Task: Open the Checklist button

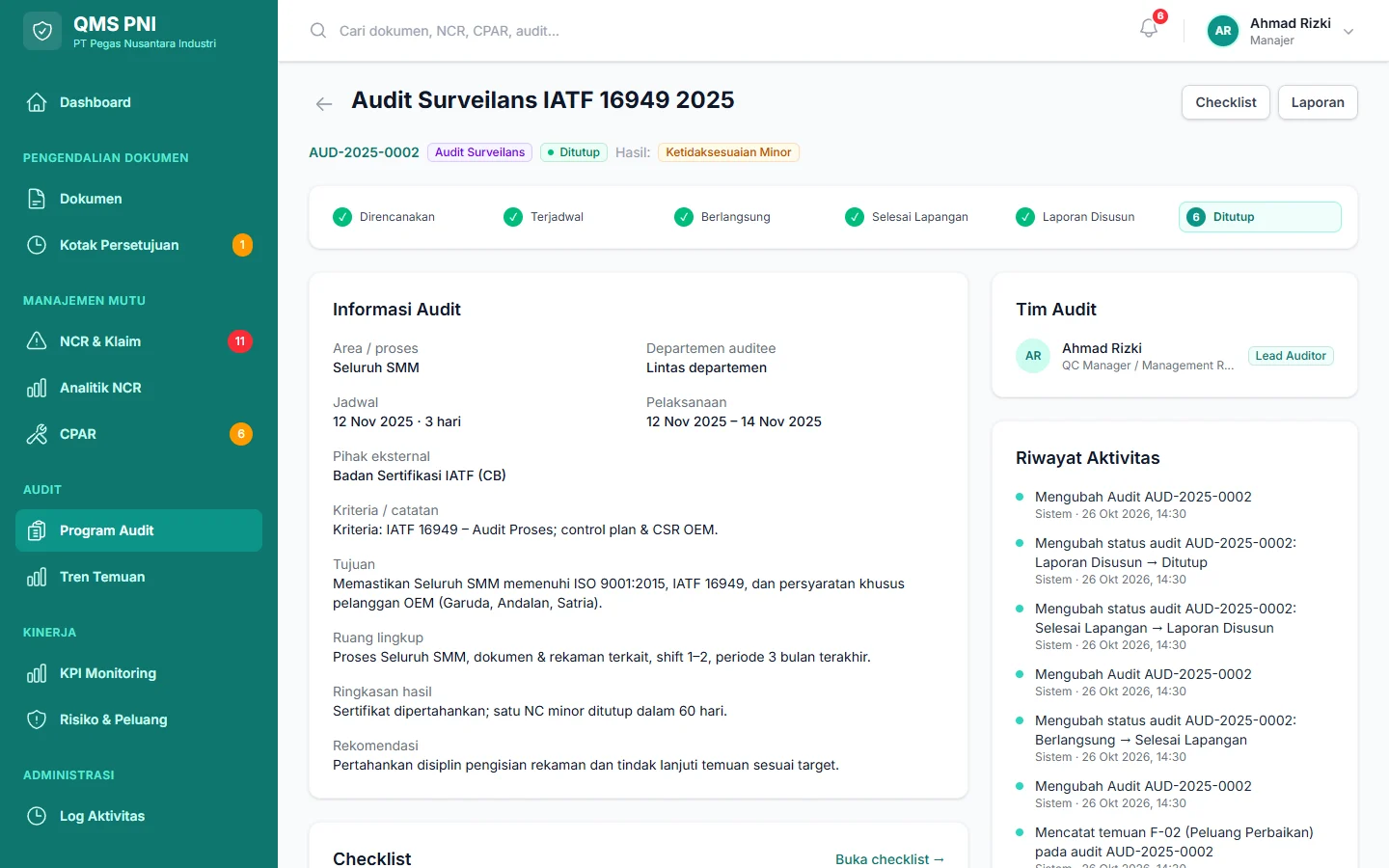Action: 1226,102
